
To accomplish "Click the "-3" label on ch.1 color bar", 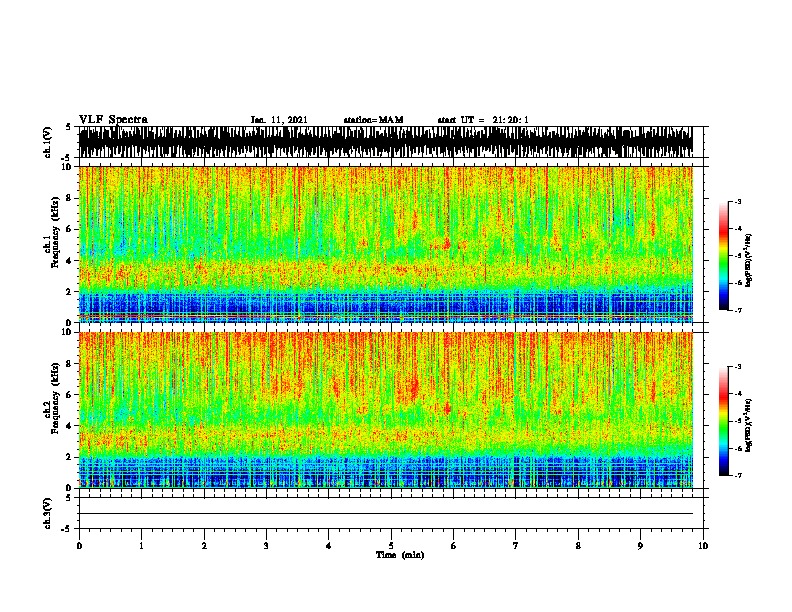I will click(737, 202).
